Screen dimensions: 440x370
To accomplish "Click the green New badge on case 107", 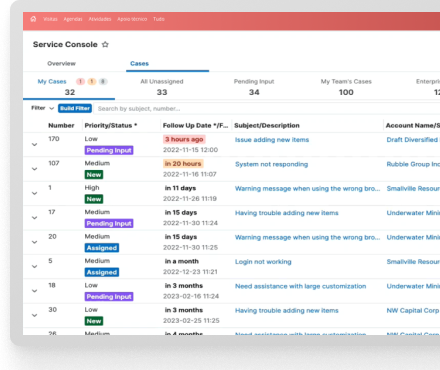I will 94,175.
